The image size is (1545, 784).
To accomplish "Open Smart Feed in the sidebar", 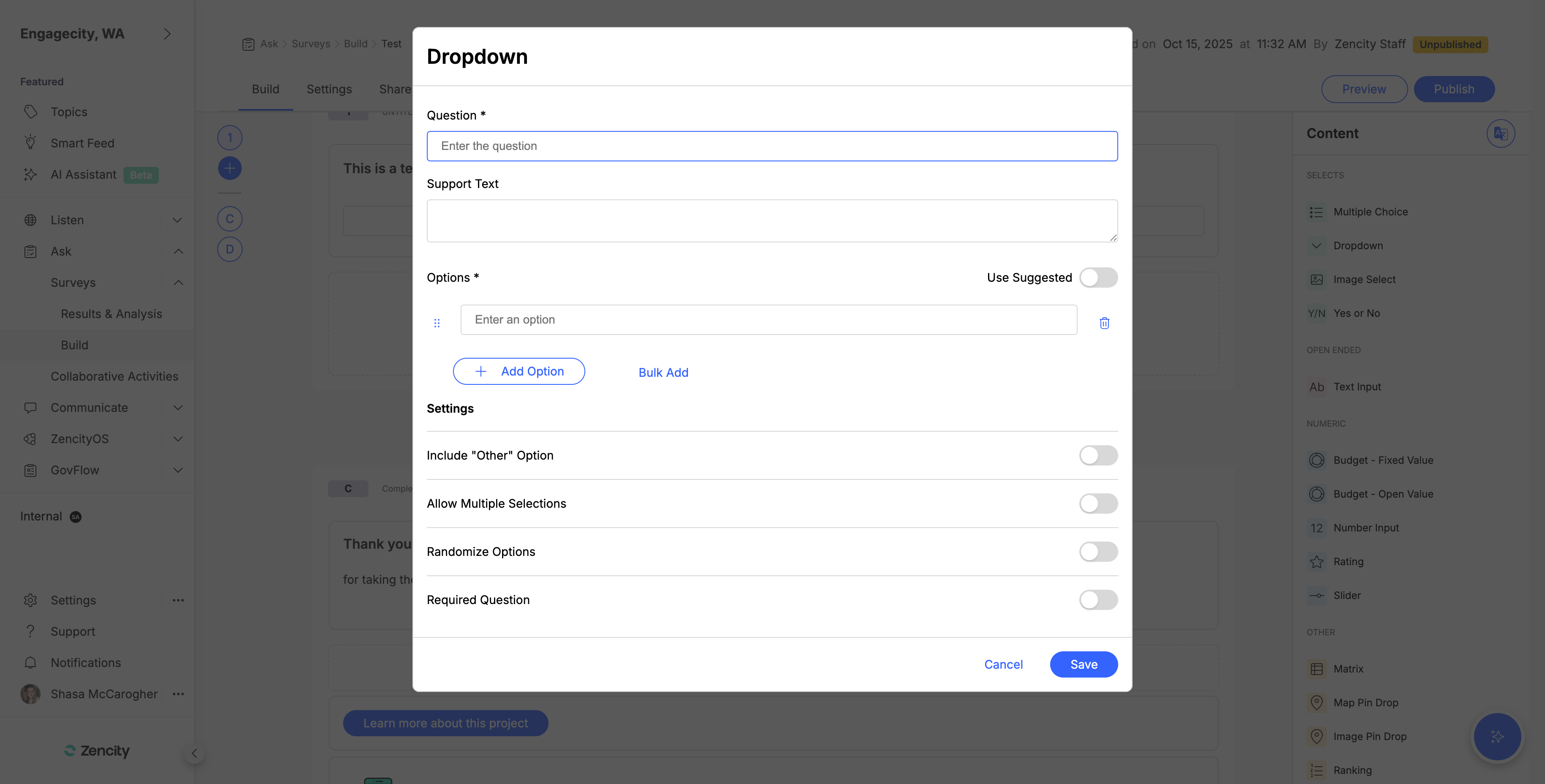I will [x=82, y=143].
